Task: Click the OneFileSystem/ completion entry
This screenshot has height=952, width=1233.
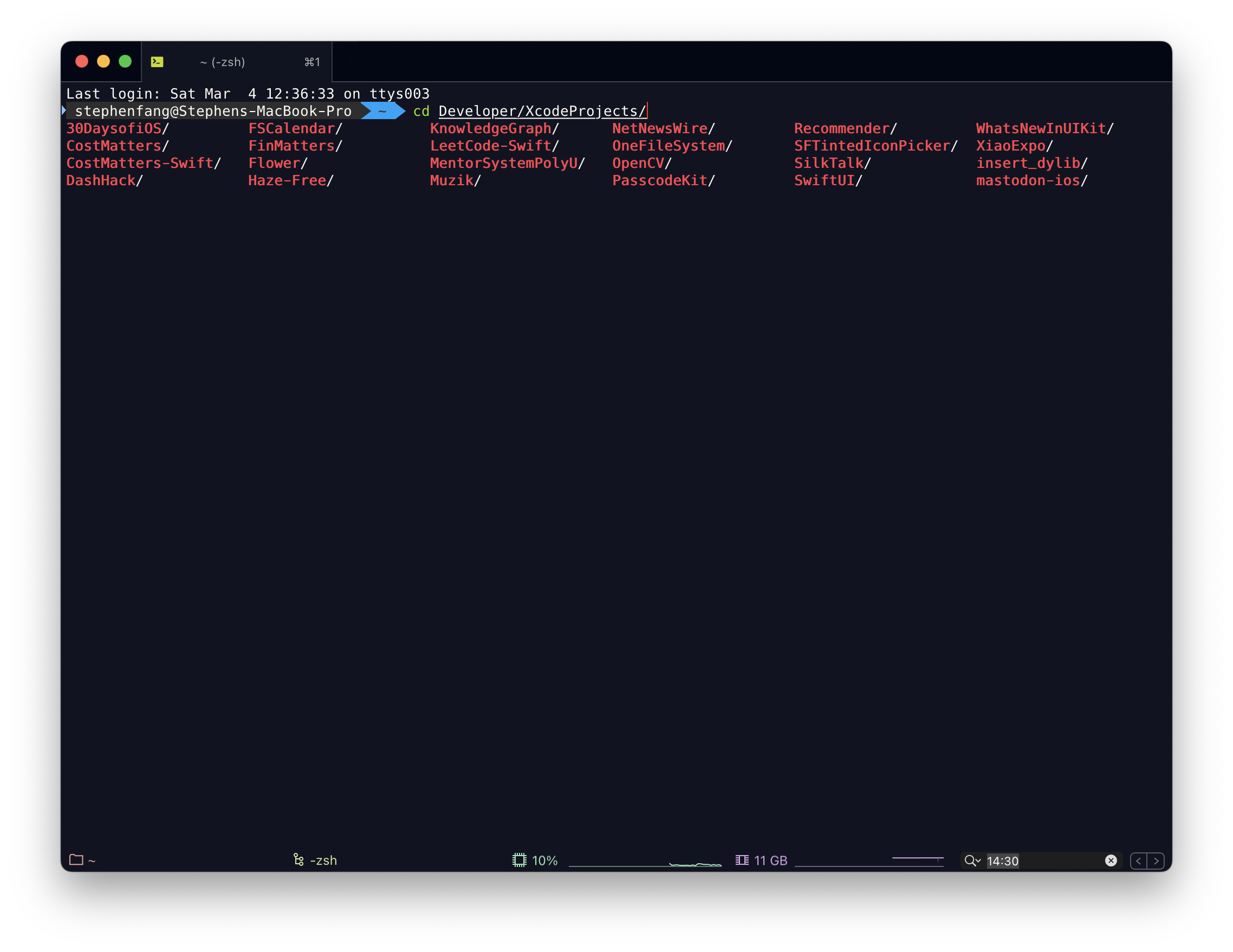Action: [x=672, y=146]
